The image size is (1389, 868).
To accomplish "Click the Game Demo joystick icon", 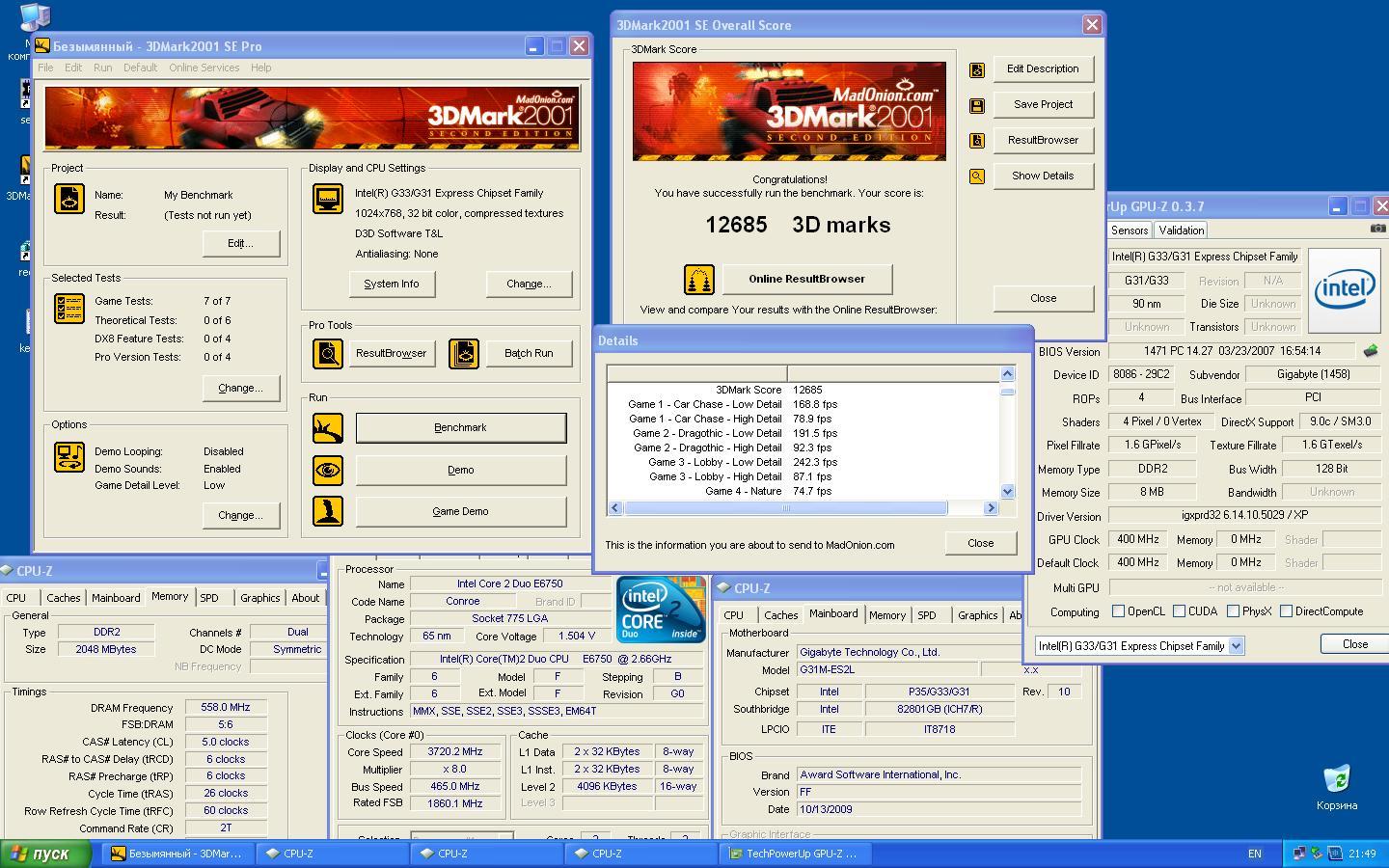I will click(x=328, y=511).
